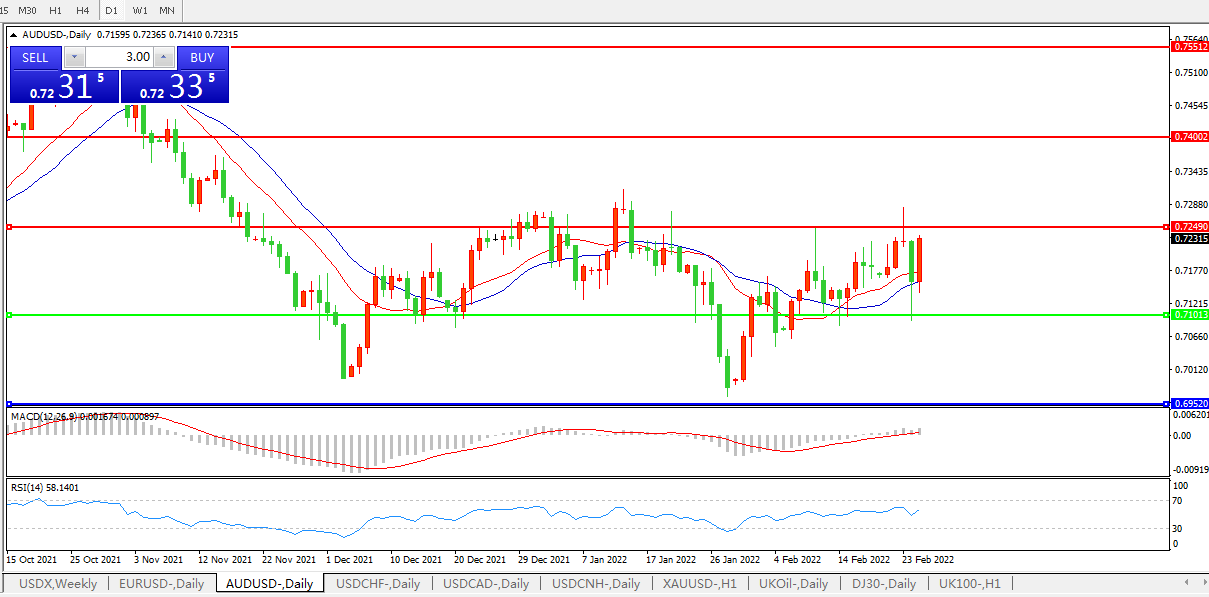Increase lot volume with up arrow

[164, 57]
